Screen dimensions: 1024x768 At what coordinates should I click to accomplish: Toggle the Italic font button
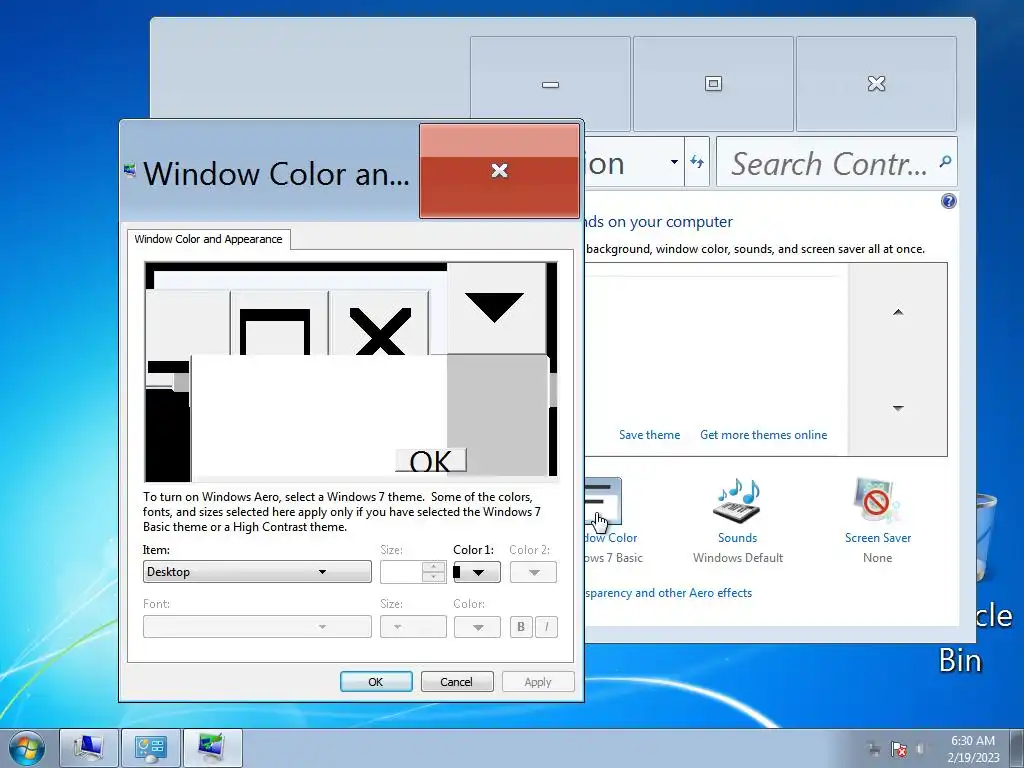click(x=547, y=627)
